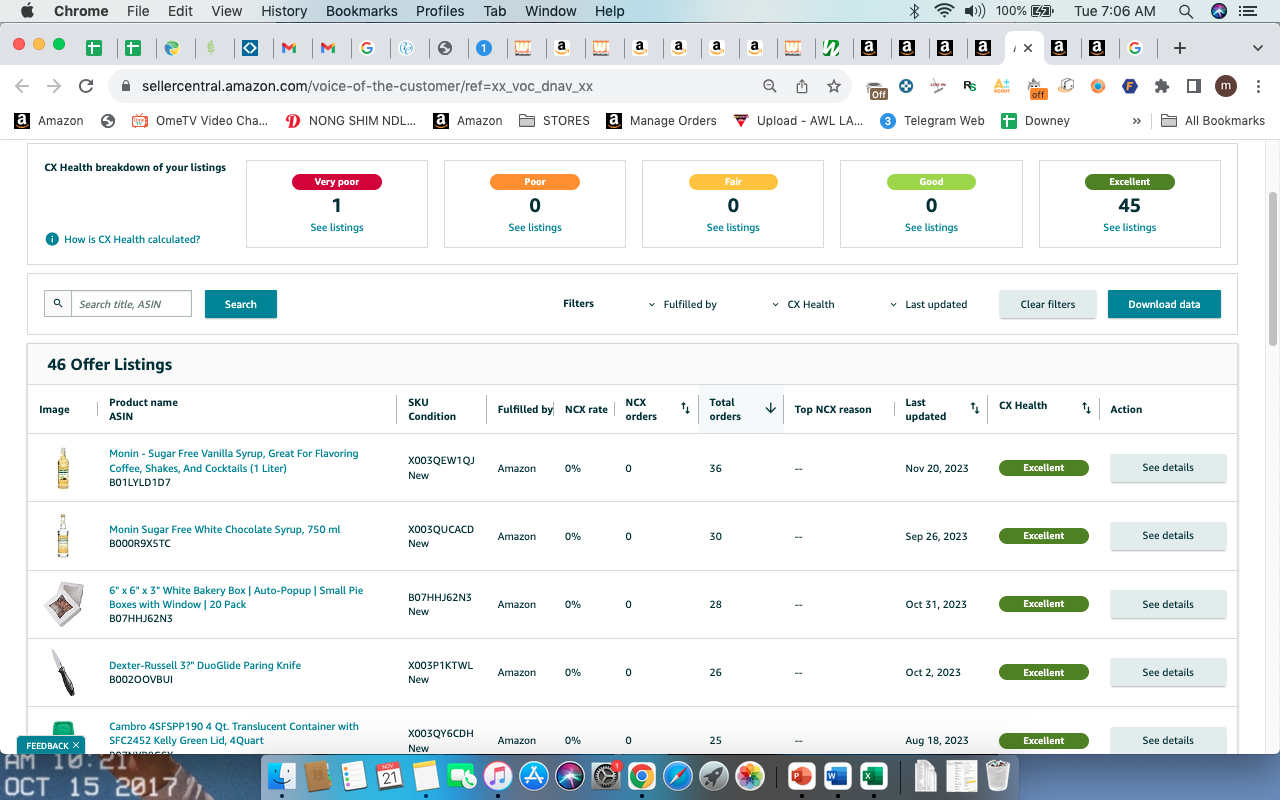Open the Photos app in the Dock
The width and height of the screenshot is (1280, 800).
point(750,776)
